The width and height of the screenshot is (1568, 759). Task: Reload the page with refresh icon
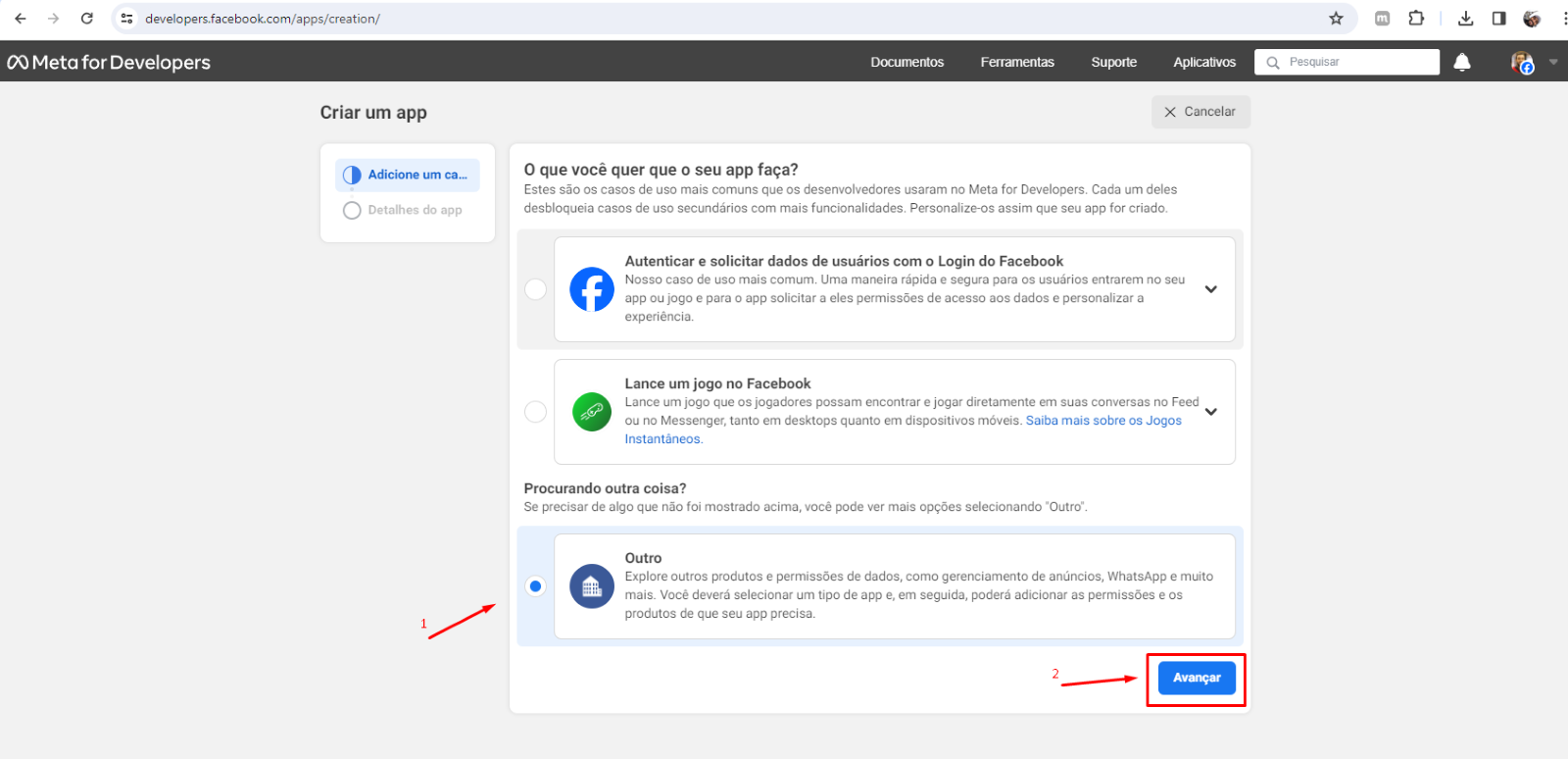coord(87,19)
